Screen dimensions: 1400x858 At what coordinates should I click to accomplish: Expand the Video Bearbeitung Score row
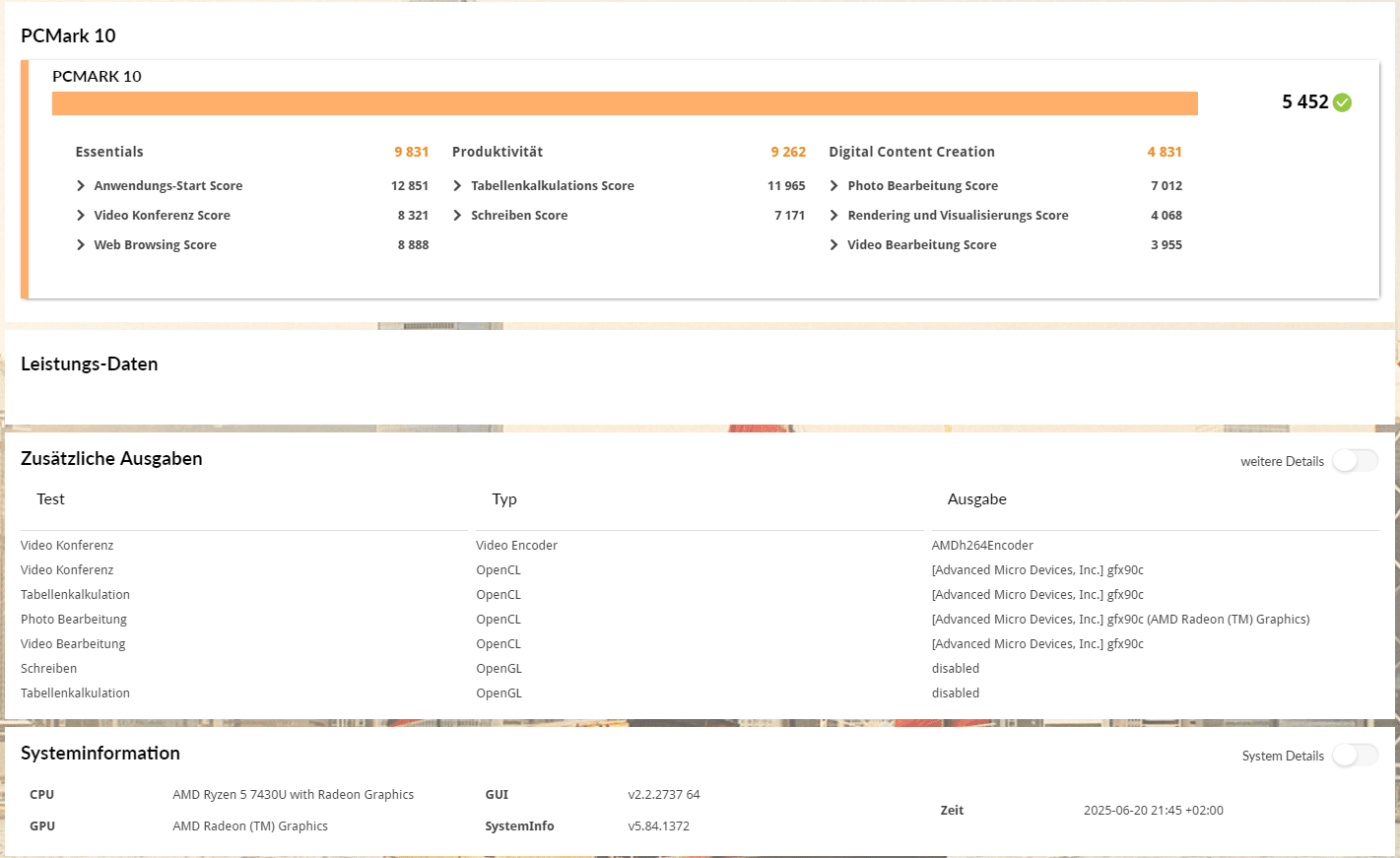click(834, 245)
